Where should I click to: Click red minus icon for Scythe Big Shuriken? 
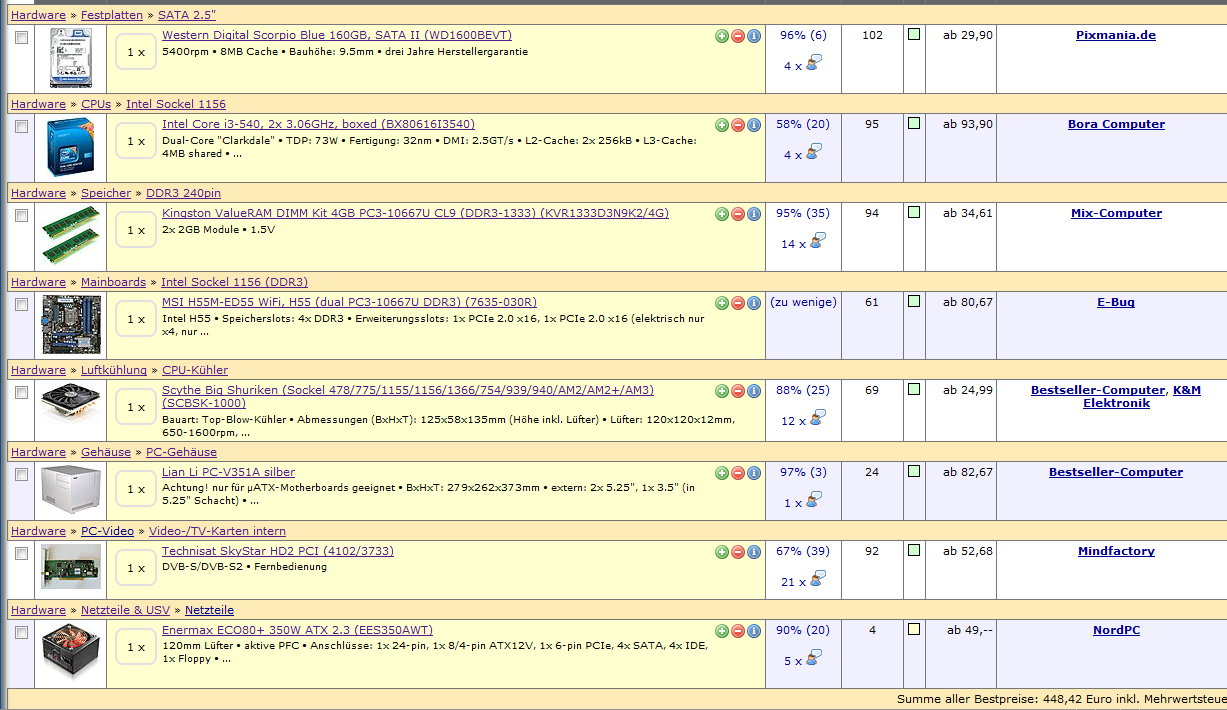pos(738,391)
